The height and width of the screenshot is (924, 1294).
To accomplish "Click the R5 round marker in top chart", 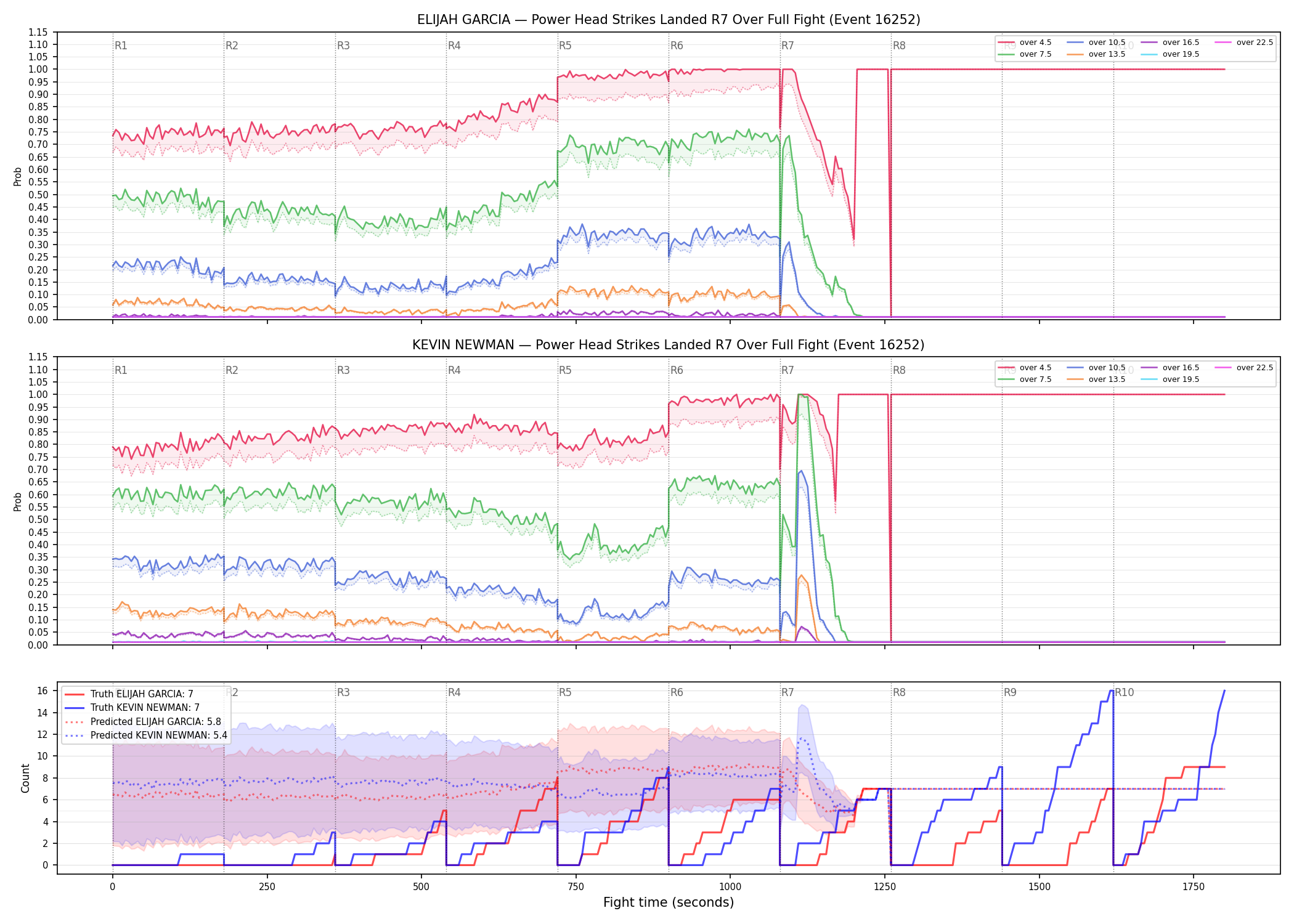I will 565,46.
